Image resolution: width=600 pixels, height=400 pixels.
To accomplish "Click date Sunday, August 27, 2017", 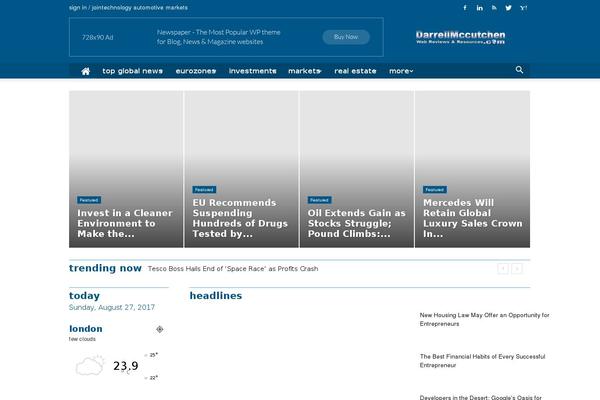I will [x=112, y=307].
